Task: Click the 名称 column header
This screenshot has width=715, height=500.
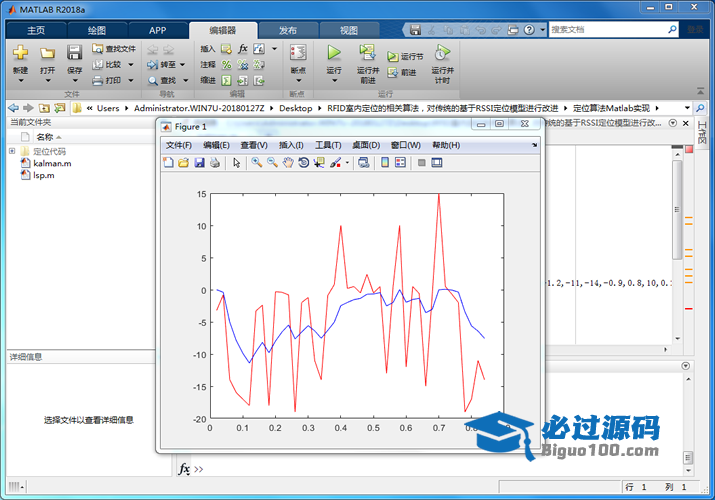Action: (x=45, y=137)
